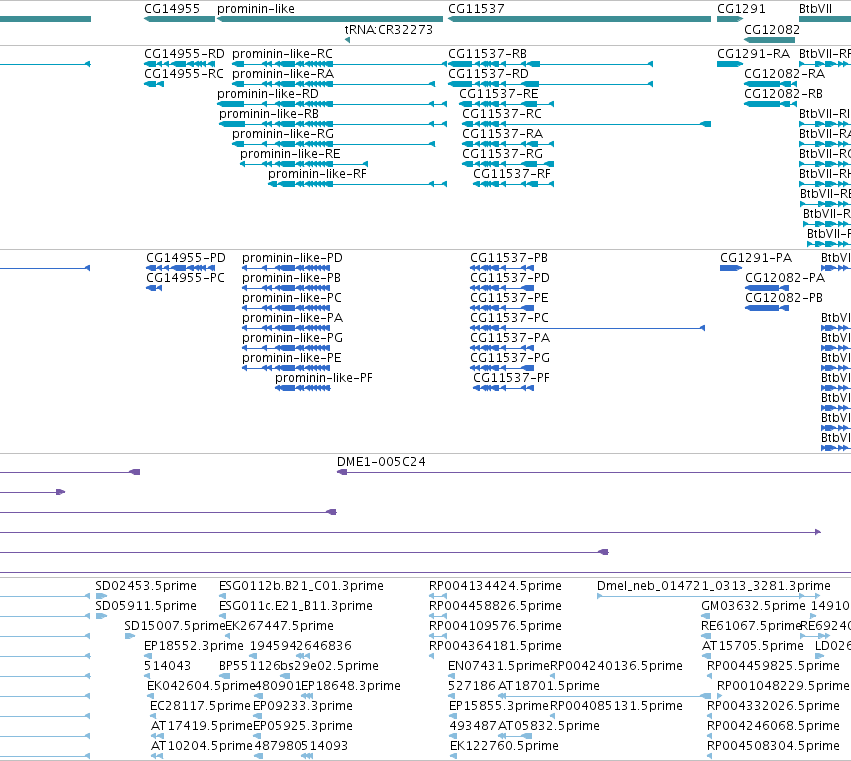Select transcript CG1291-RA
The width and height of the screenshot is (851, 761).
[730, 64]
